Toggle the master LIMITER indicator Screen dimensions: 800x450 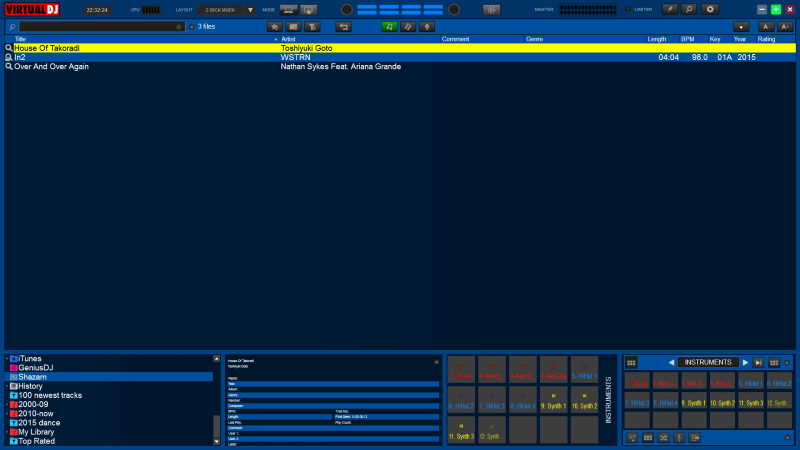pyautogui.click(x=628, y=9)
